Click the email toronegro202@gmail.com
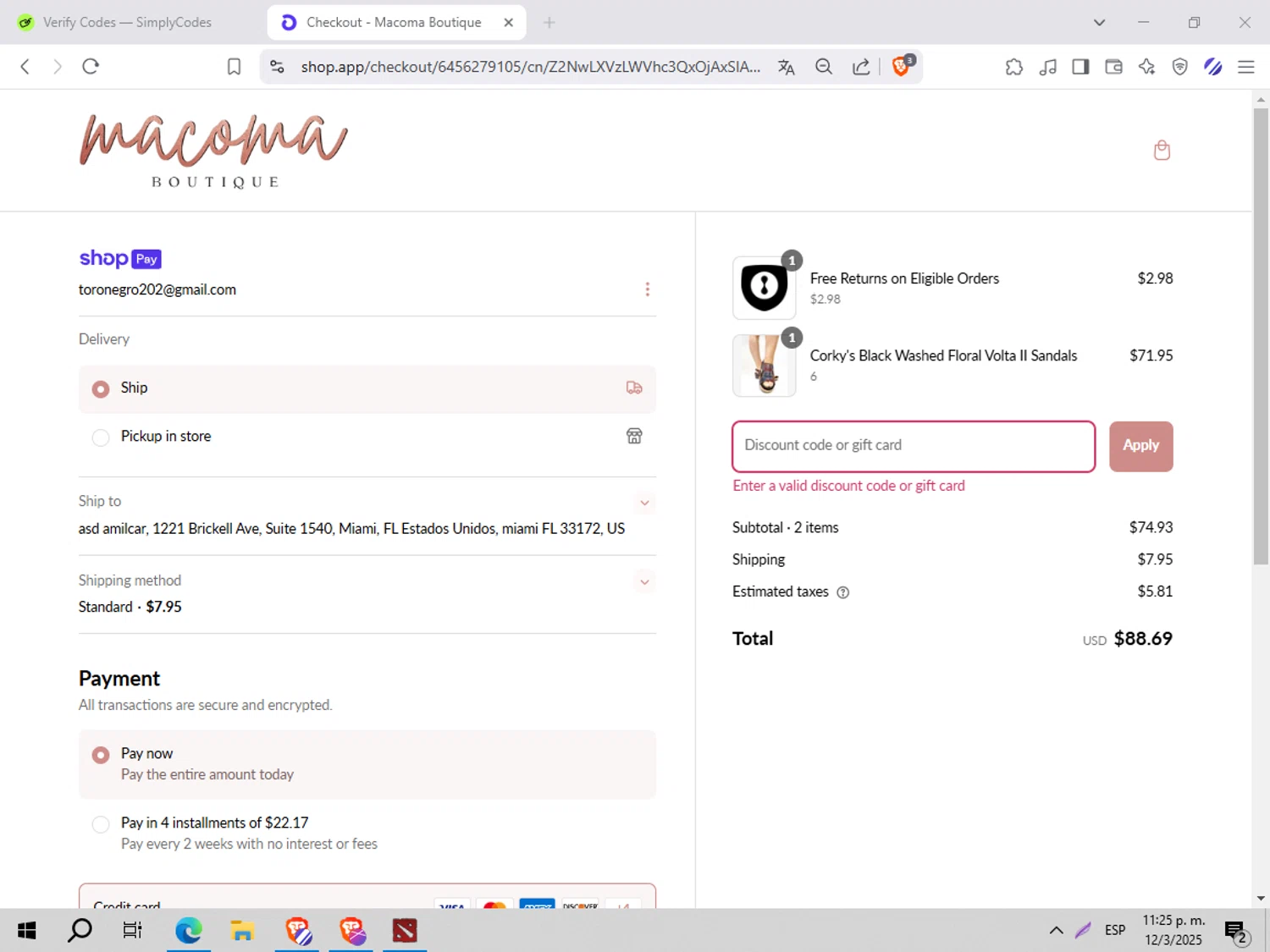The width and height of the screenshot is (1270, 952). point(157,290)
